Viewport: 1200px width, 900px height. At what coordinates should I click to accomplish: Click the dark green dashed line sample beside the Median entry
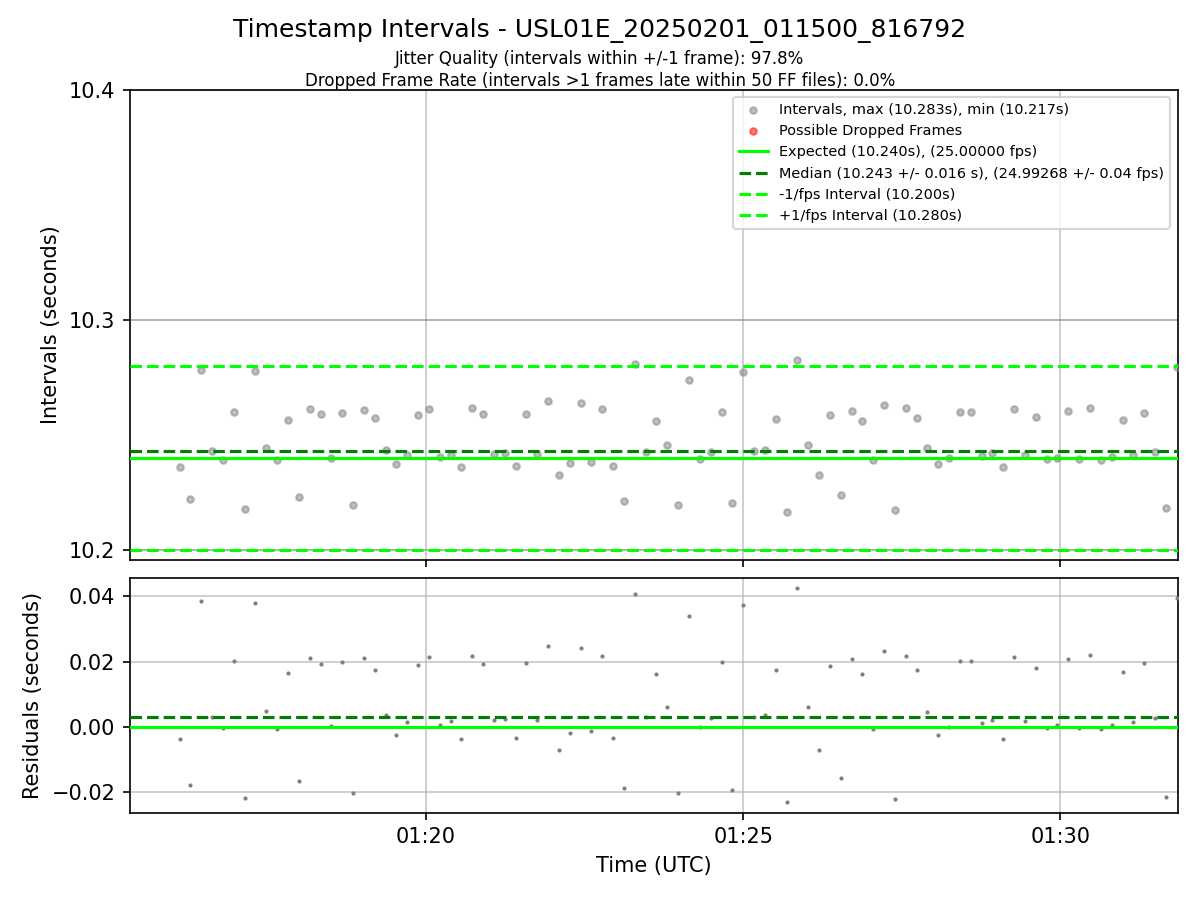point(754,173)
